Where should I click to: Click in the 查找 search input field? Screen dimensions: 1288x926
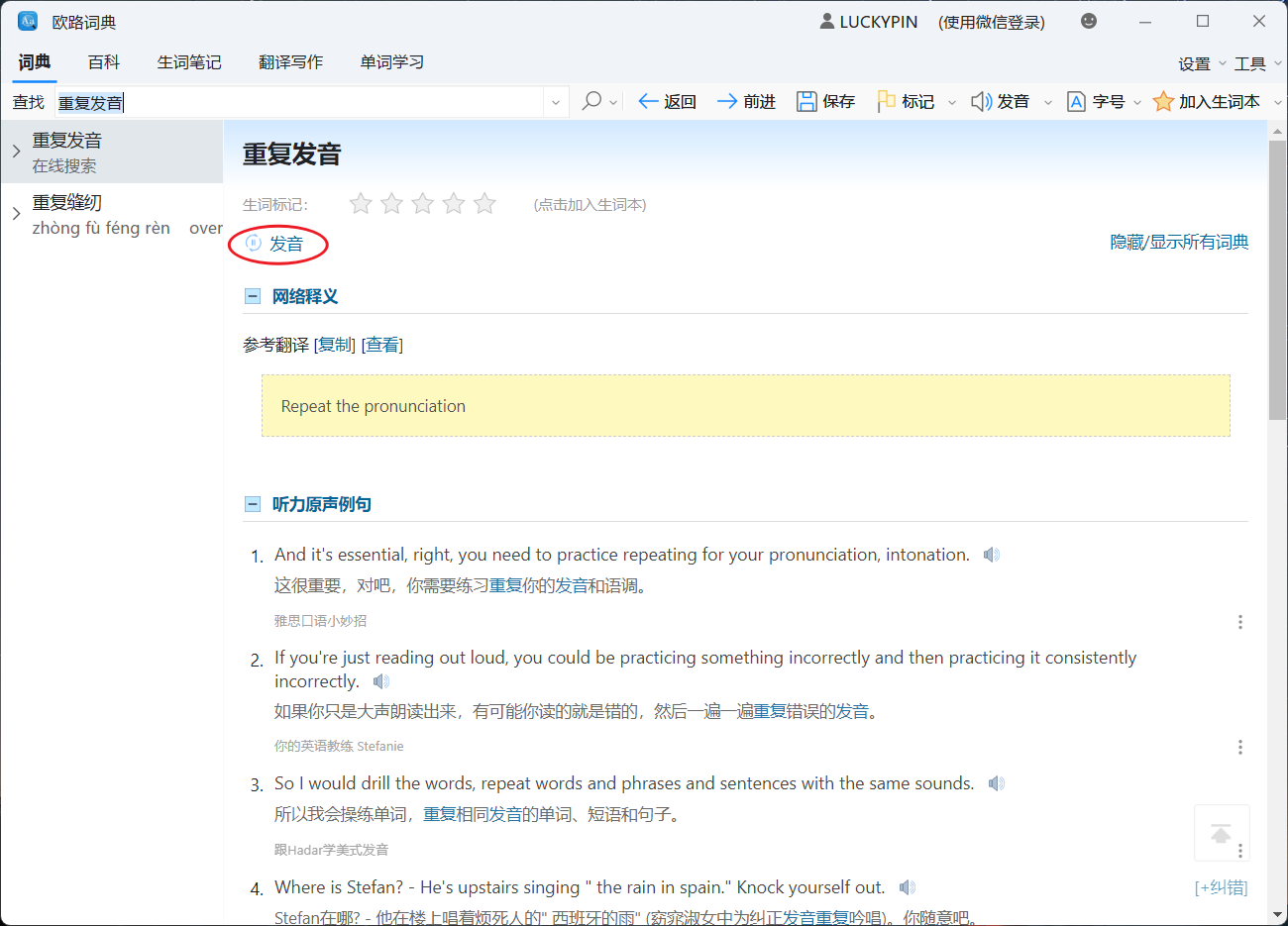tap(299, 102)
